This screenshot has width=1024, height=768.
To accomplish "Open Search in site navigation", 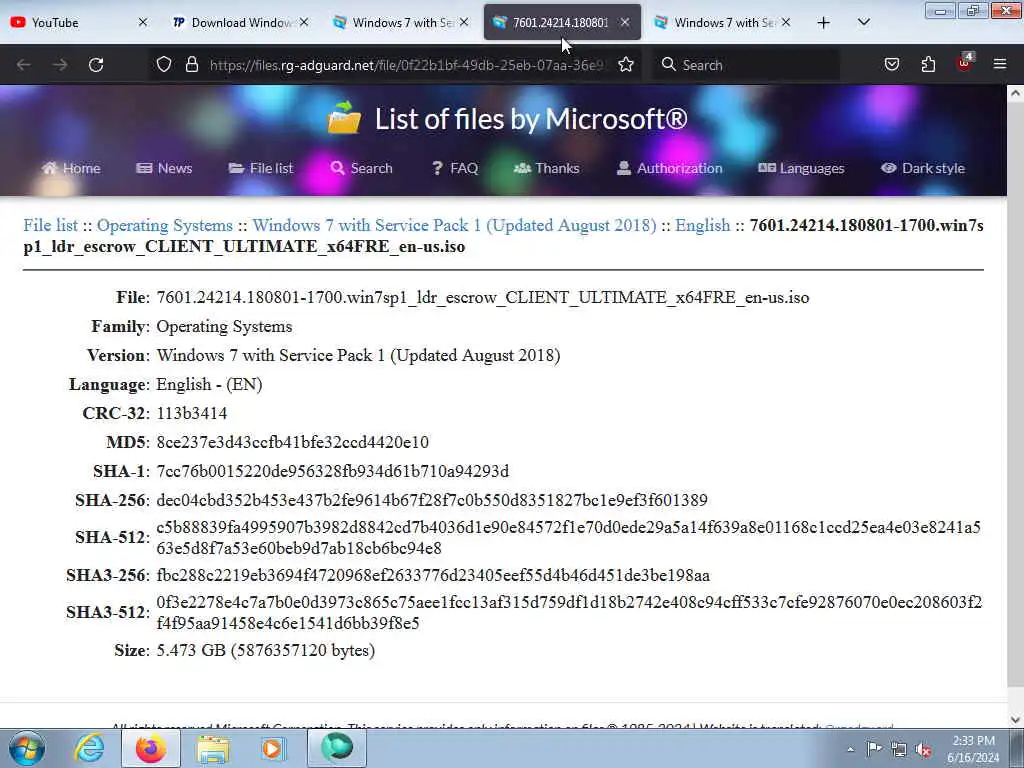I will (x=361, y=168).
